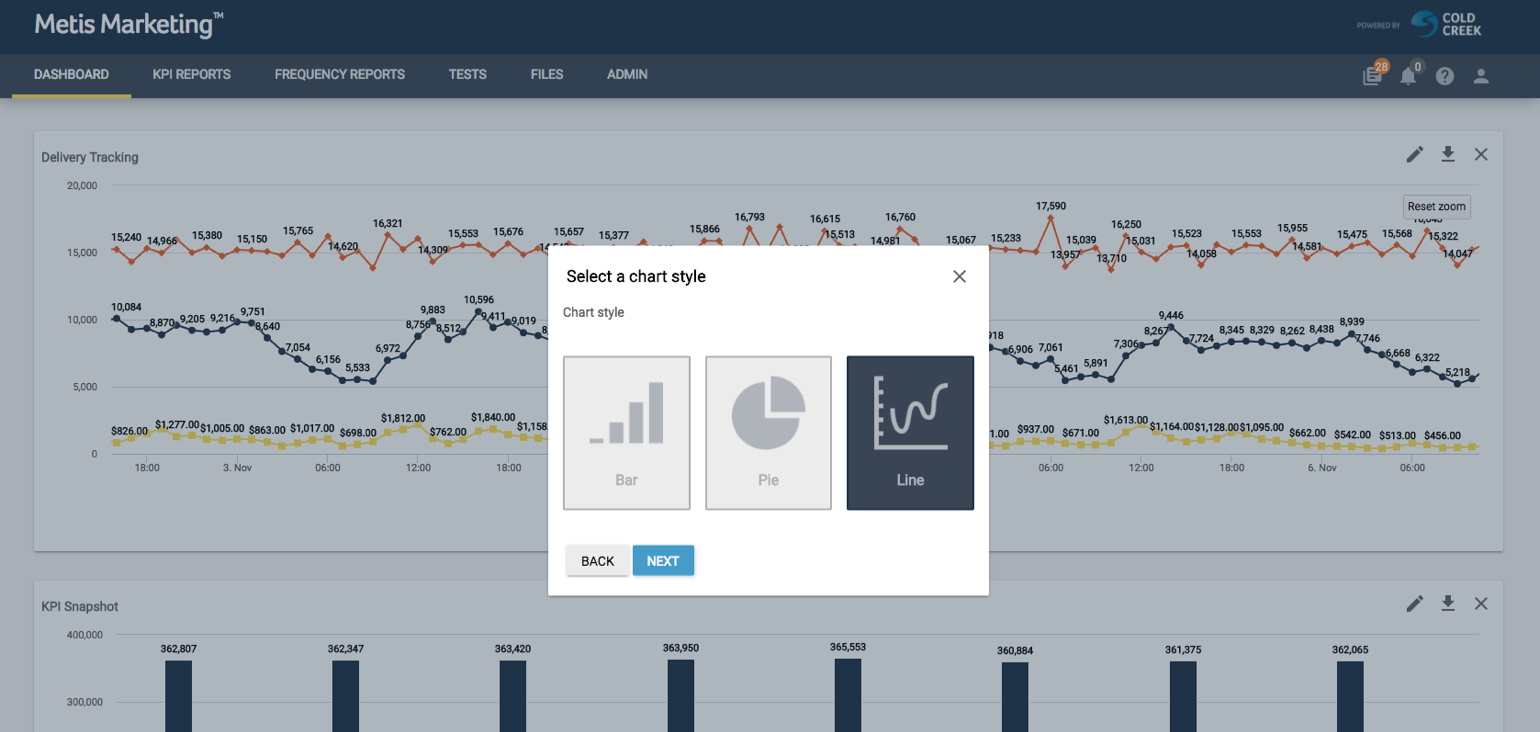This screenshot has width=1540, height=732.
Task: Open the user account icon
Action: coord(1481,76)
